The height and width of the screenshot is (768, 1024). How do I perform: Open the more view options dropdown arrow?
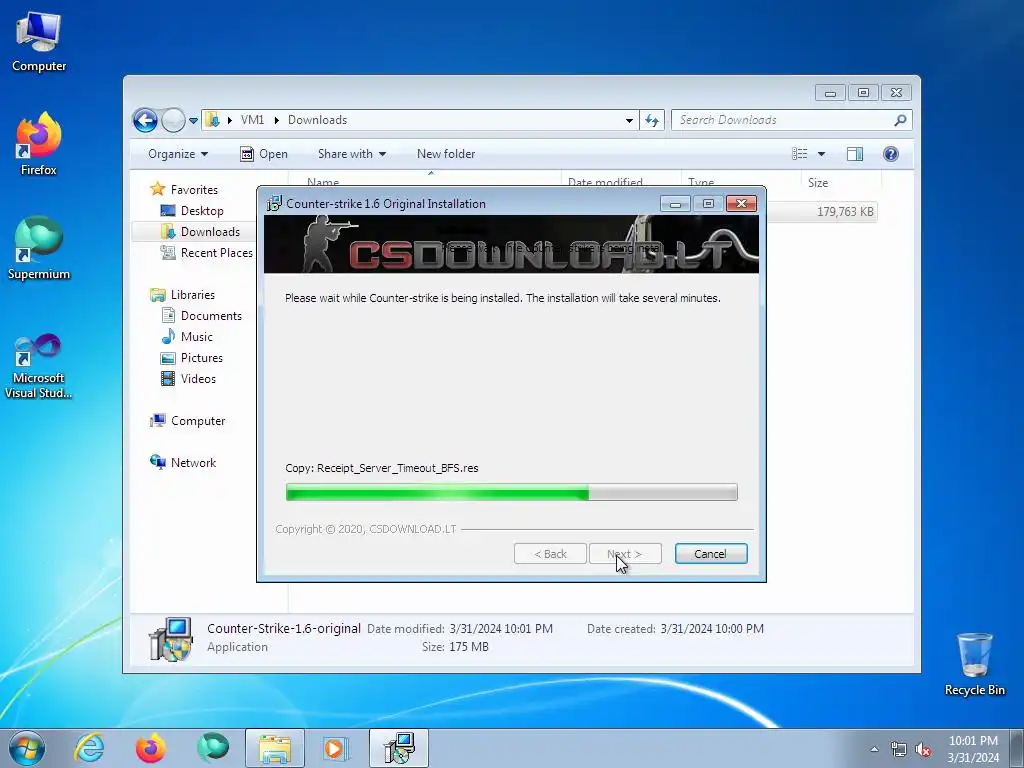[822, 154]
